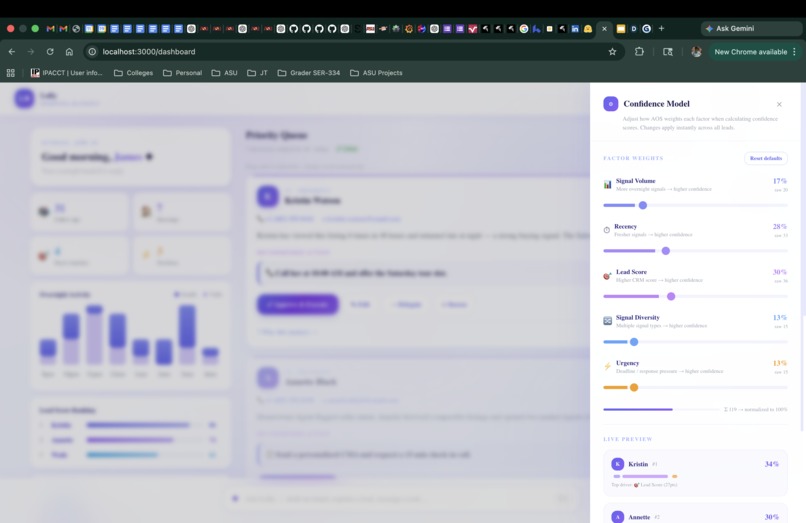Open the Extensions puzzle icon
This screenshot has width=806, height=523.
[639, 52]
